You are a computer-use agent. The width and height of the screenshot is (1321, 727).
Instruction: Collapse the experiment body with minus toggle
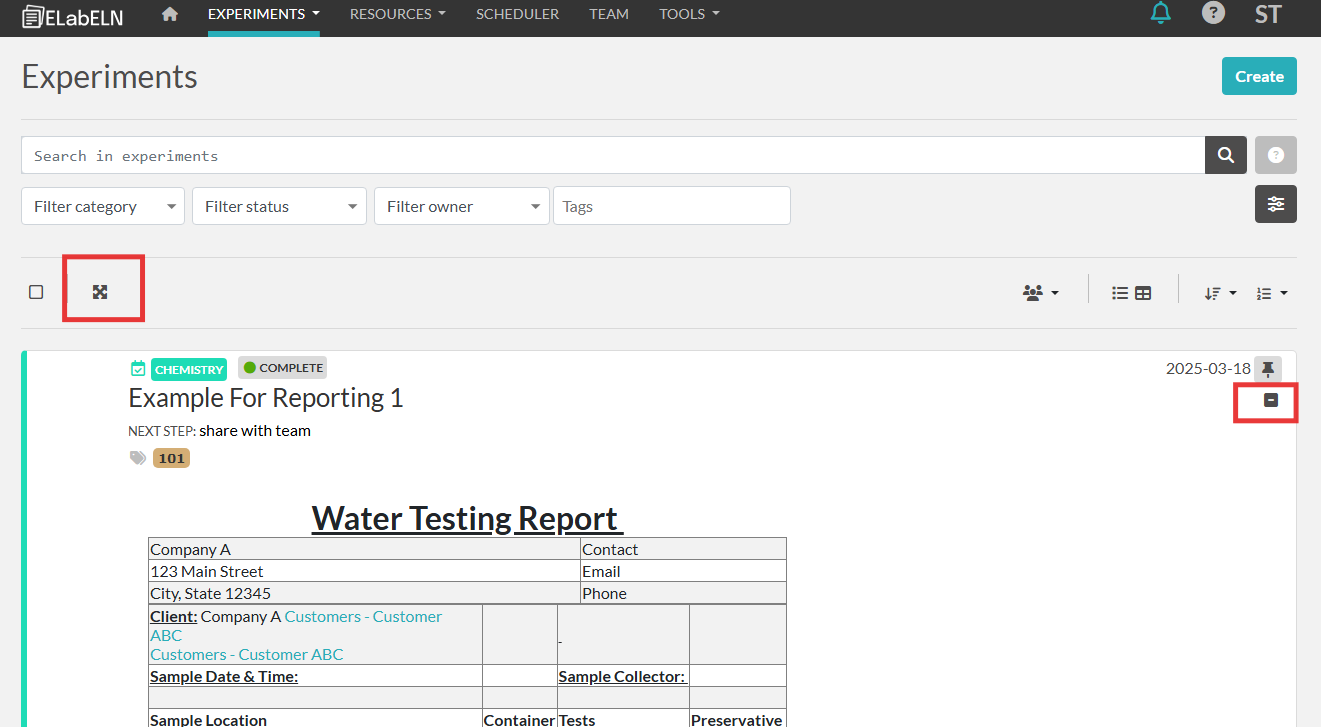coord(1271,400)
